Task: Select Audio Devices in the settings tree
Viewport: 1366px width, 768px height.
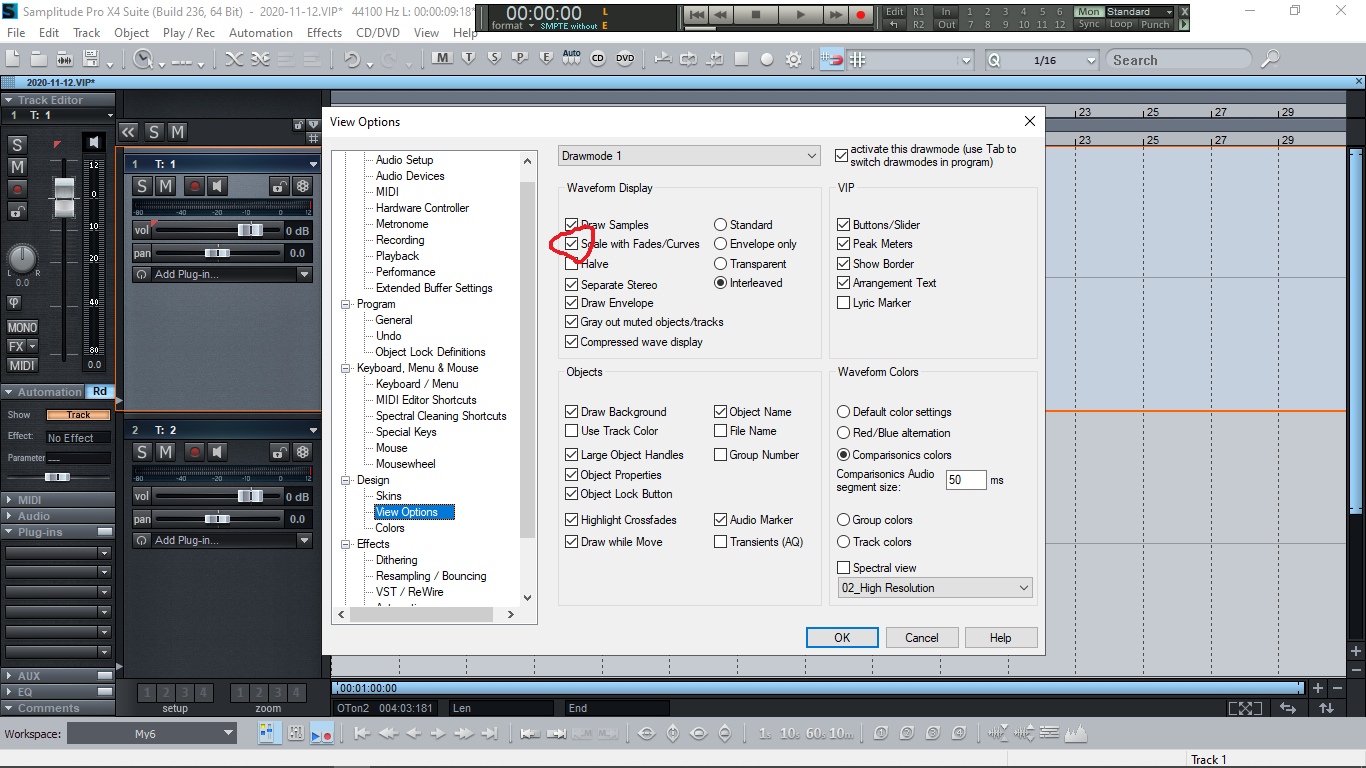Action: [410, 176]
